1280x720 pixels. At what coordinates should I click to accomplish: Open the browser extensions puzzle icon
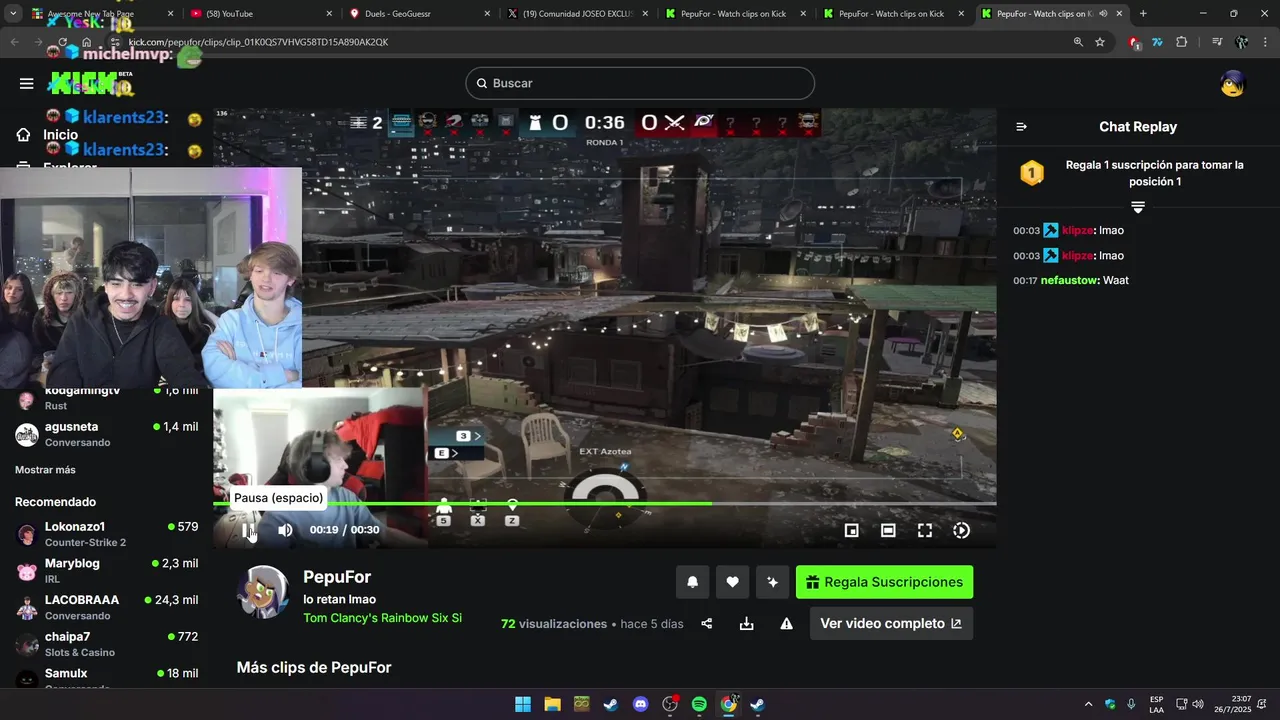point(1181,42)
